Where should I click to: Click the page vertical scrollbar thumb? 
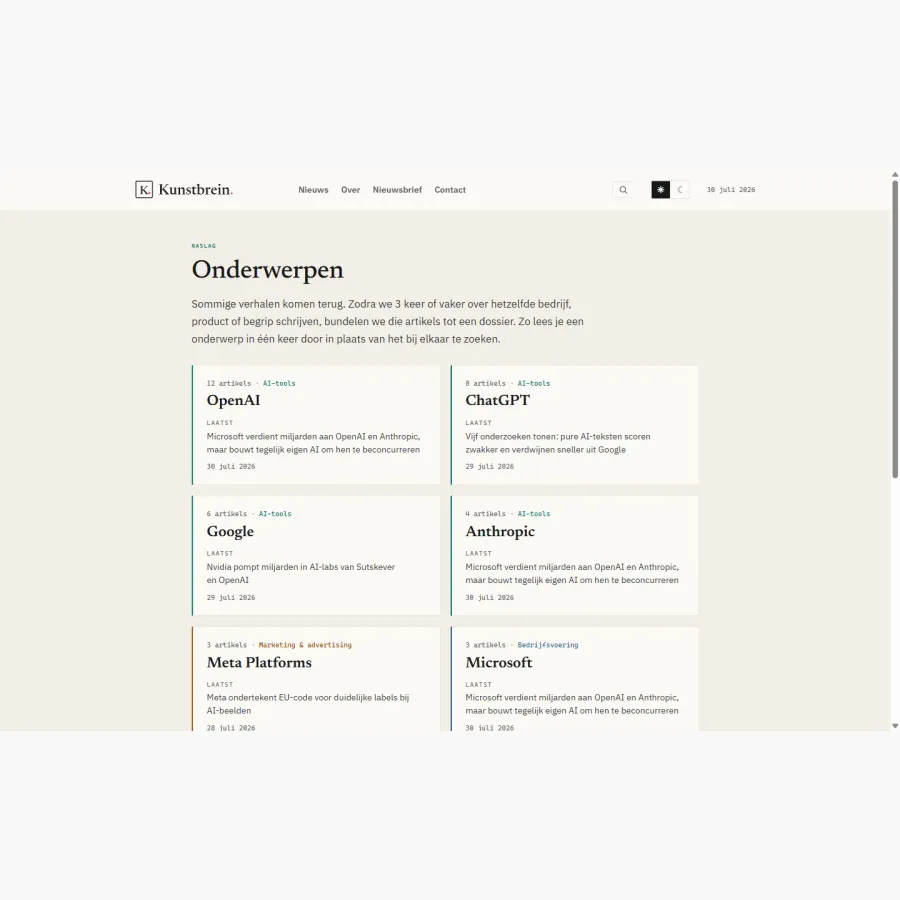(x=895, y=329)
